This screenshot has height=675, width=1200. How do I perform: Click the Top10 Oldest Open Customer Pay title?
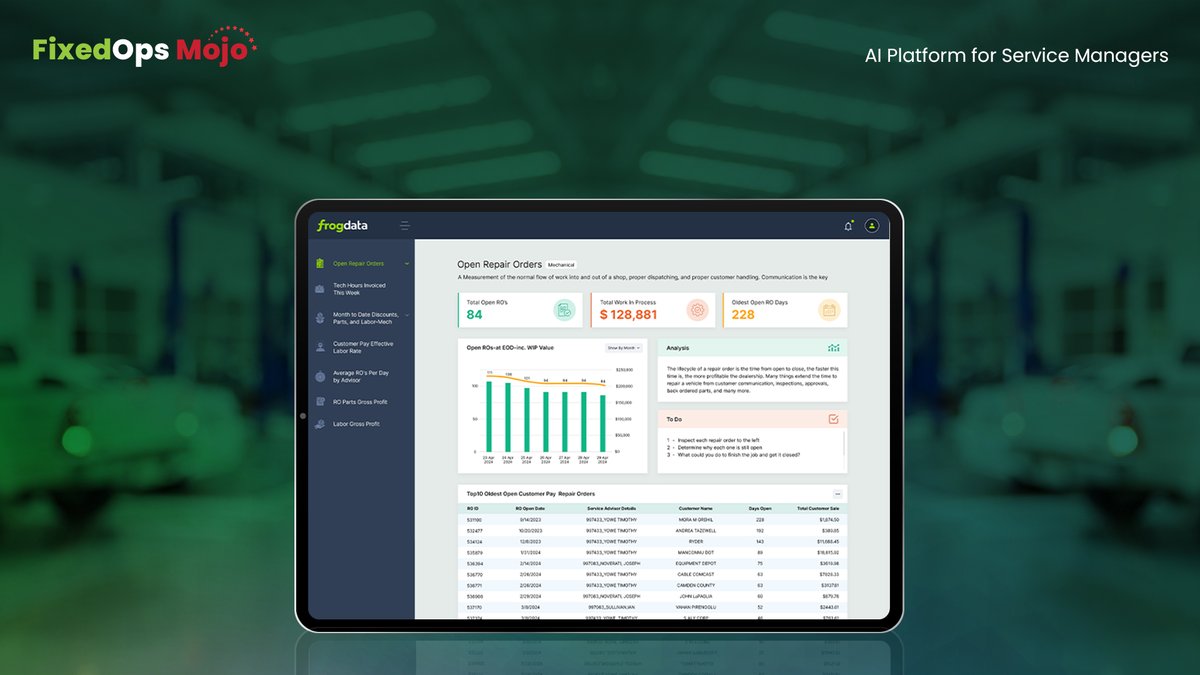click(530, 494)
